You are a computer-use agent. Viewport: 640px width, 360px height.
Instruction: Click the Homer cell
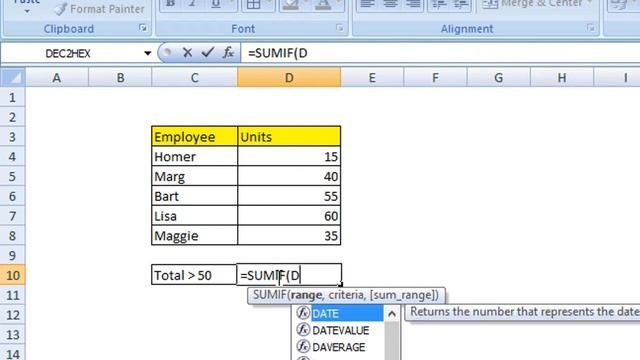coord(194,156)
